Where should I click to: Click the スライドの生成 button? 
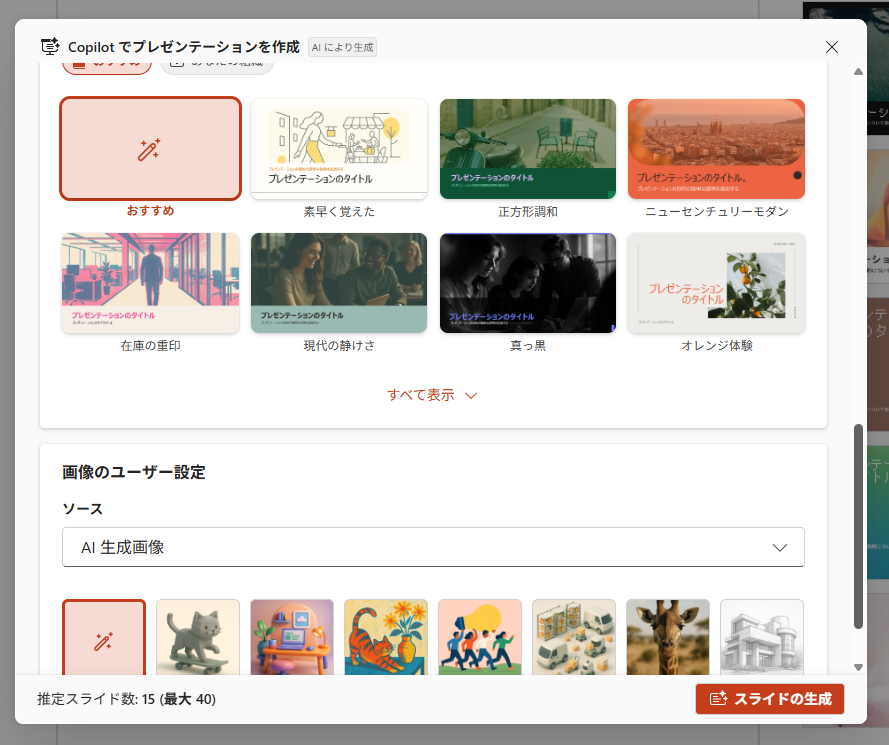pos(769,699)
